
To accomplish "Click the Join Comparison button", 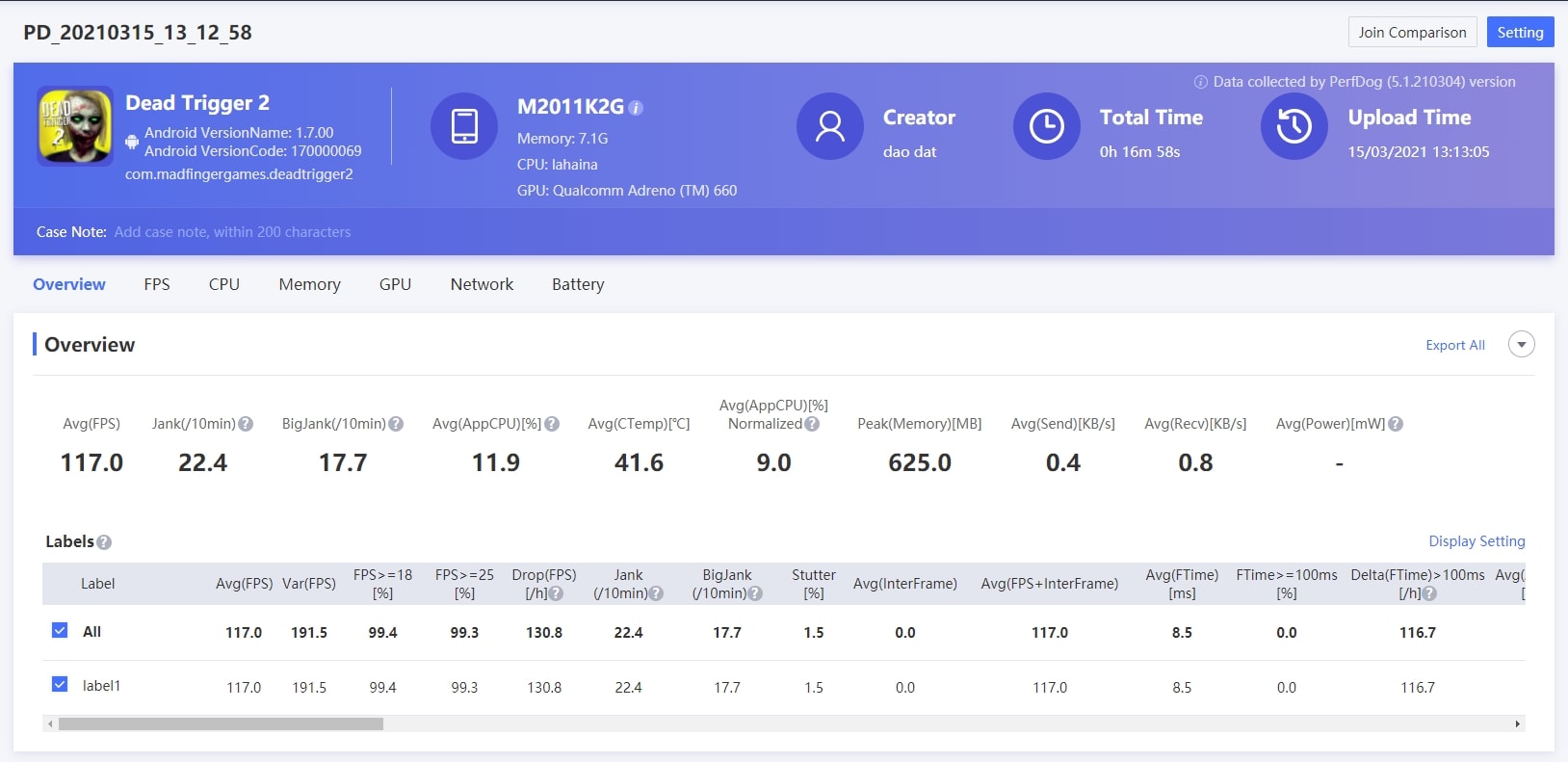I will click(1413, 32).
